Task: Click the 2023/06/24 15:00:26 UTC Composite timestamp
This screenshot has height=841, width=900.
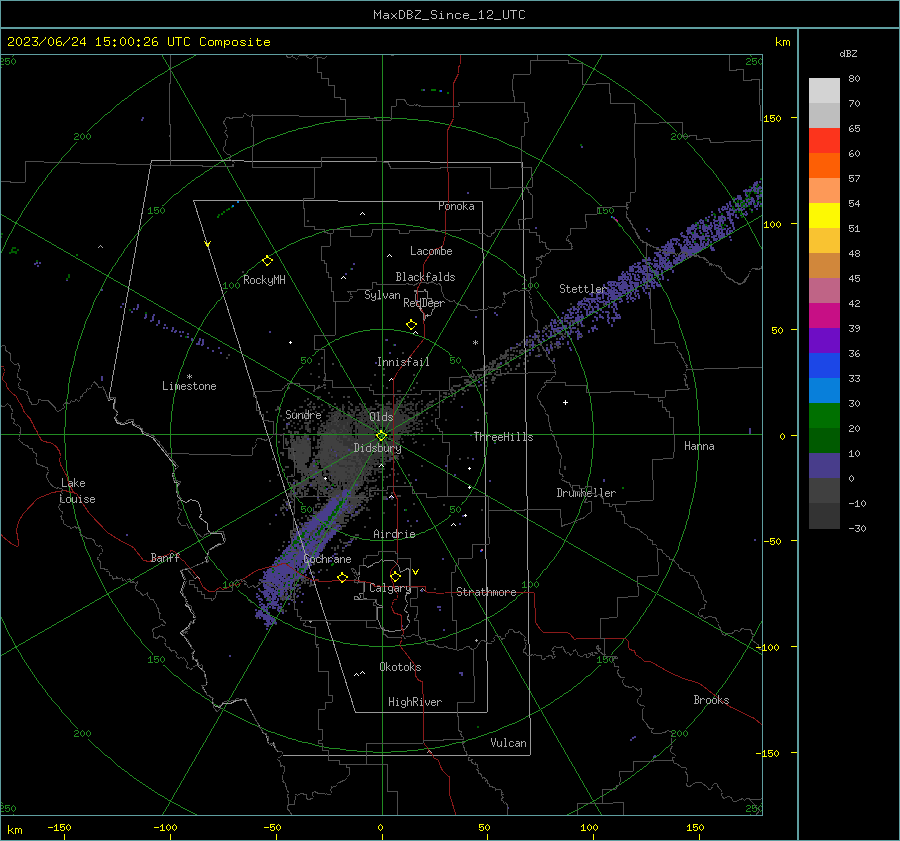Action: (x=138, y=42)
